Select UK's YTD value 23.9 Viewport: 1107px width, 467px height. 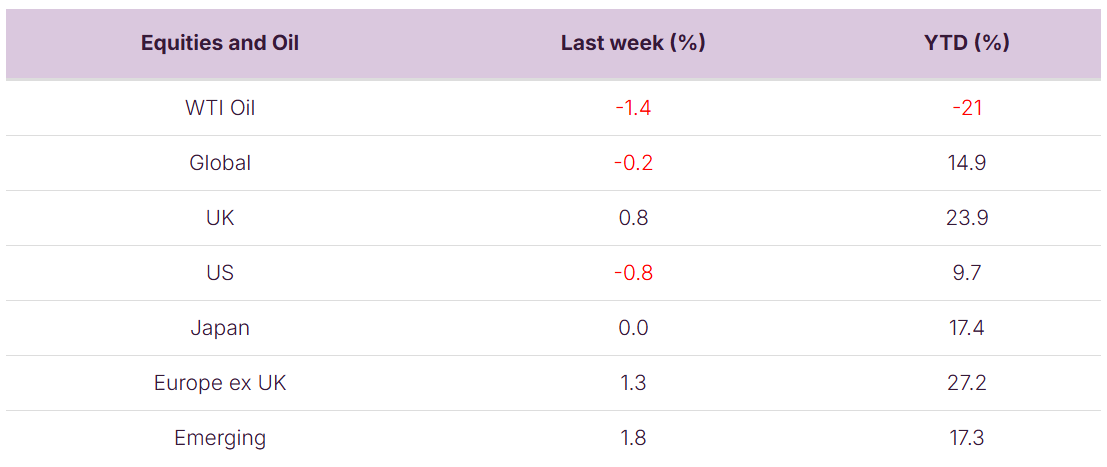[967, 218]
